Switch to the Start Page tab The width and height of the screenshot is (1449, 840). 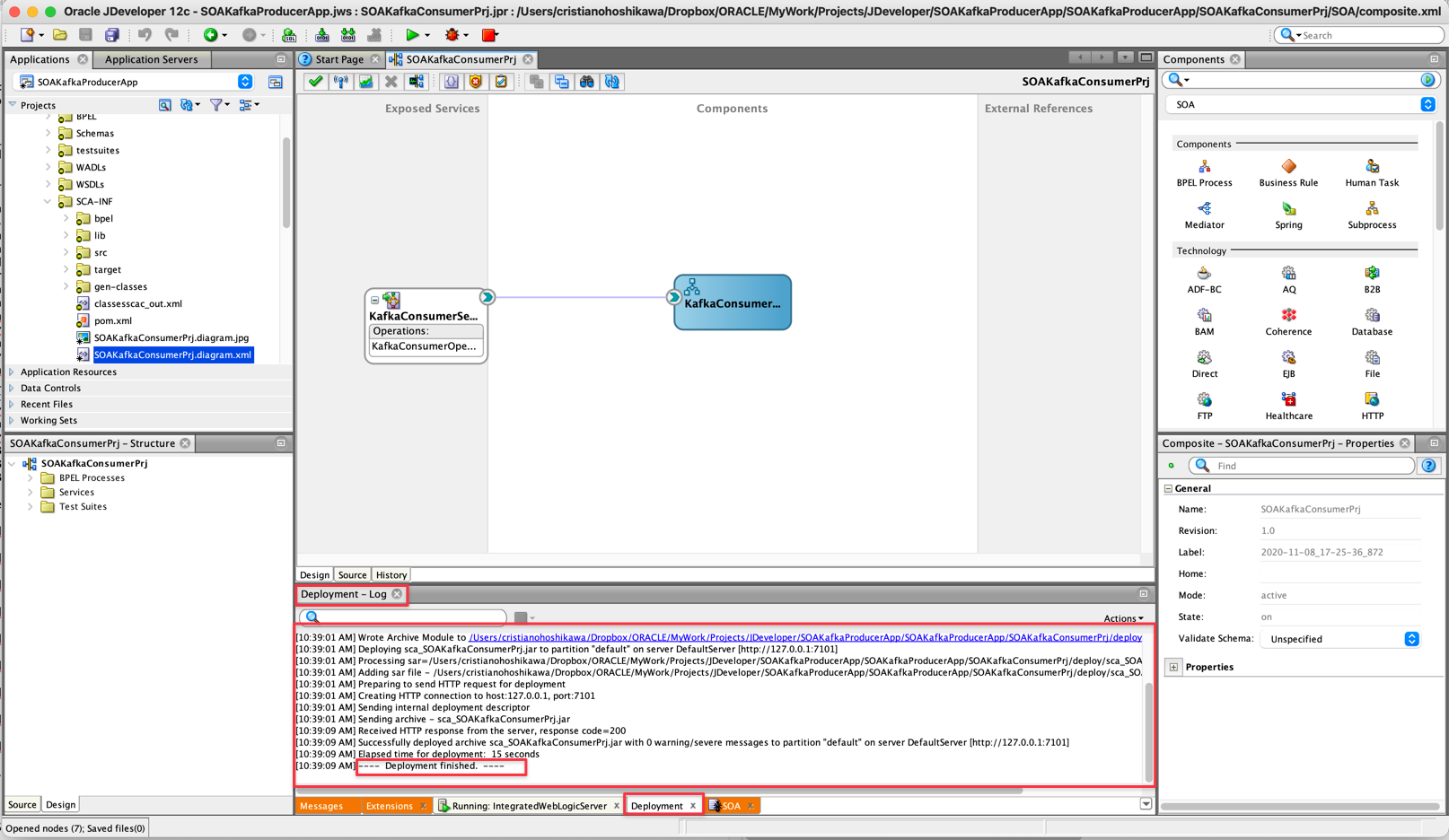339,59
